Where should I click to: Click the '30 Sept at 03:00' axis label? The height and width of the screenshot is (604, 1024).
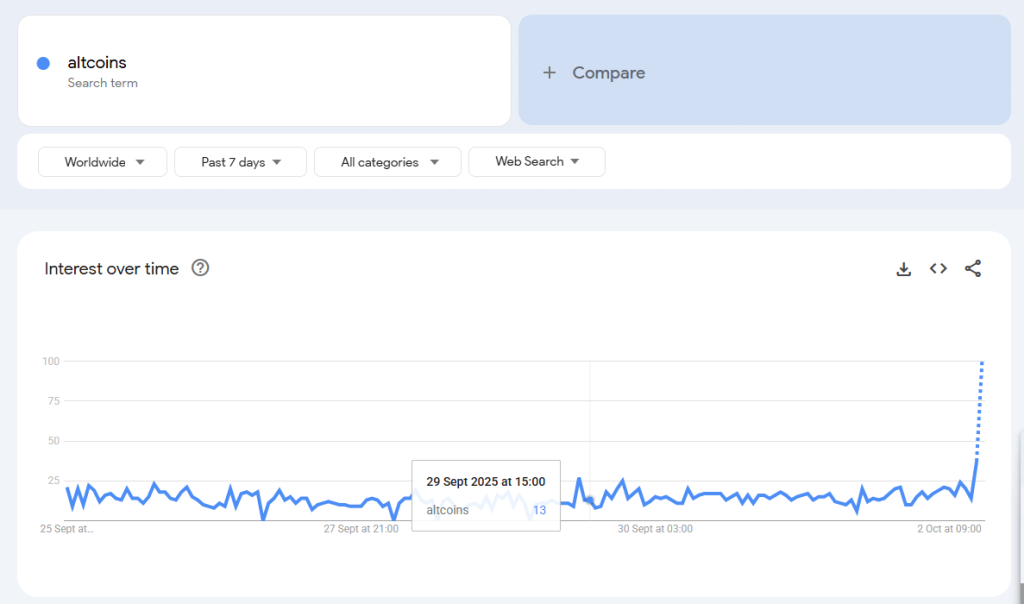click(x=655, y=529)
